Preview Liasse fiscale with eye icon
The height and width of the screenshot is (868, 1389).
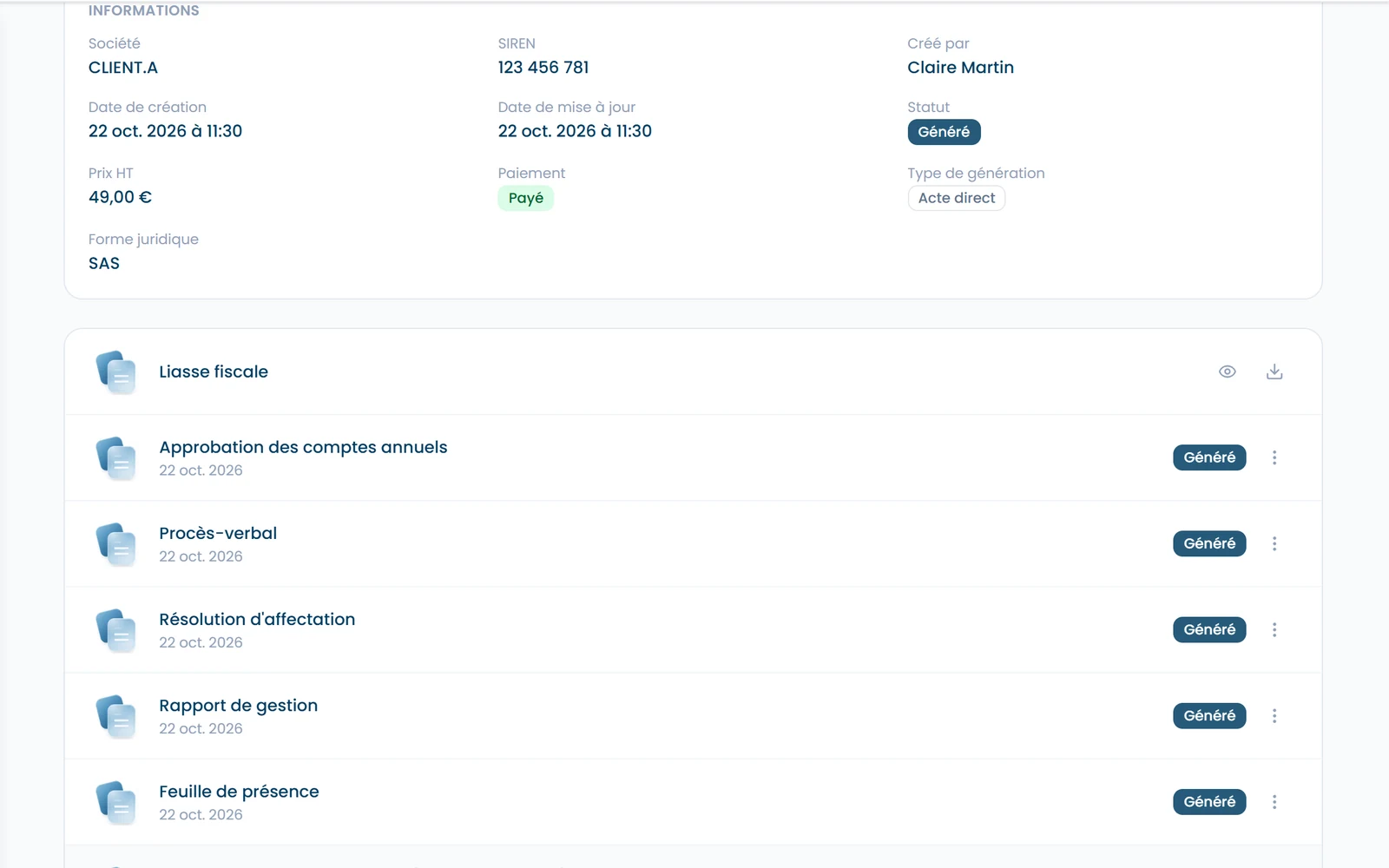point(1227,372)
